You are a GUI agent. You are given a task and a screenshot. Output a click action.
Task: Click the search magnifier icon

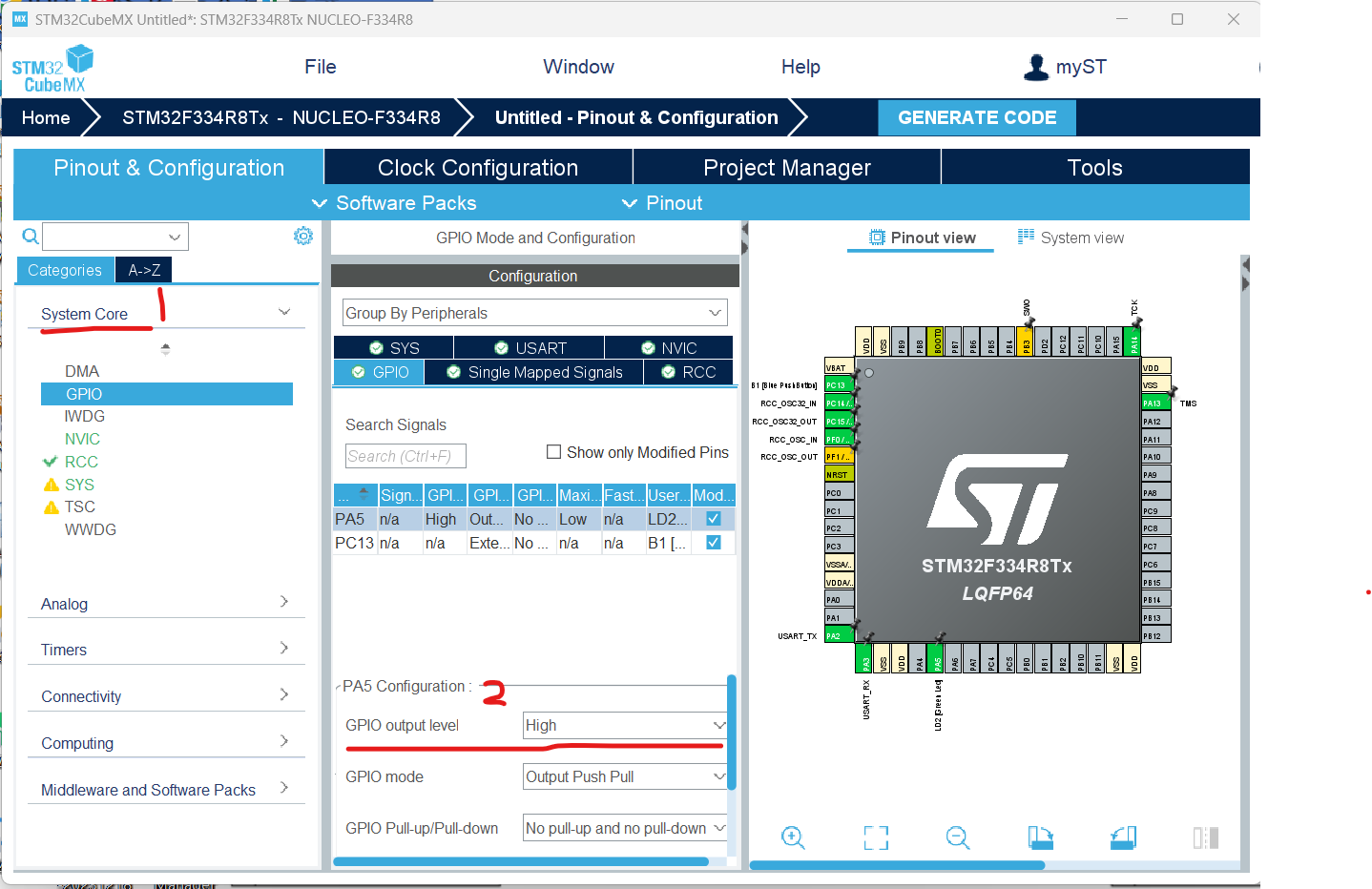(x=31, y=236)
